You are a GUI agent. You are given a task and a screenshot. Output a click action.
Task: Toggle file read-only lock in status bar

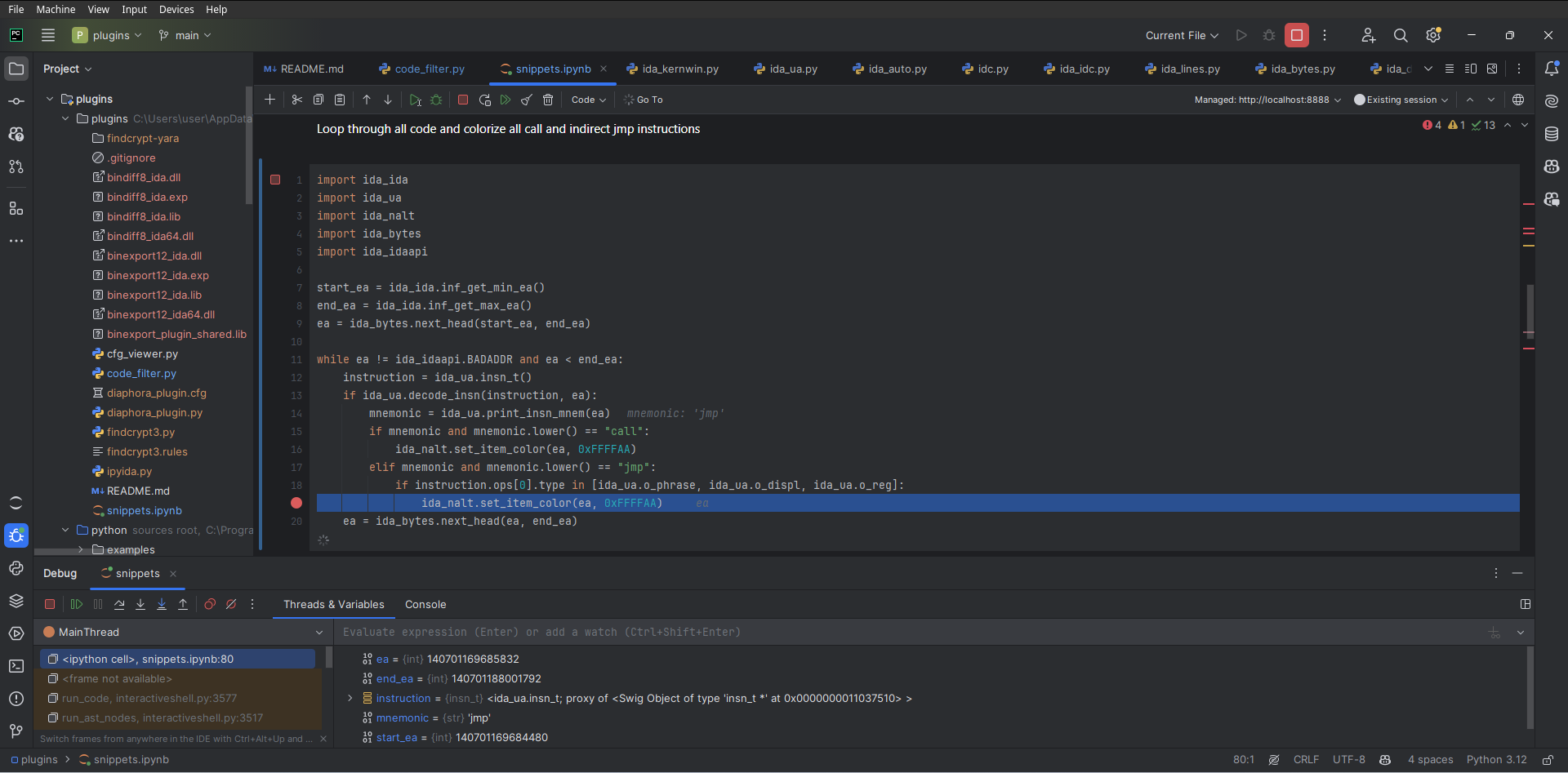(x=1548, y=760)
